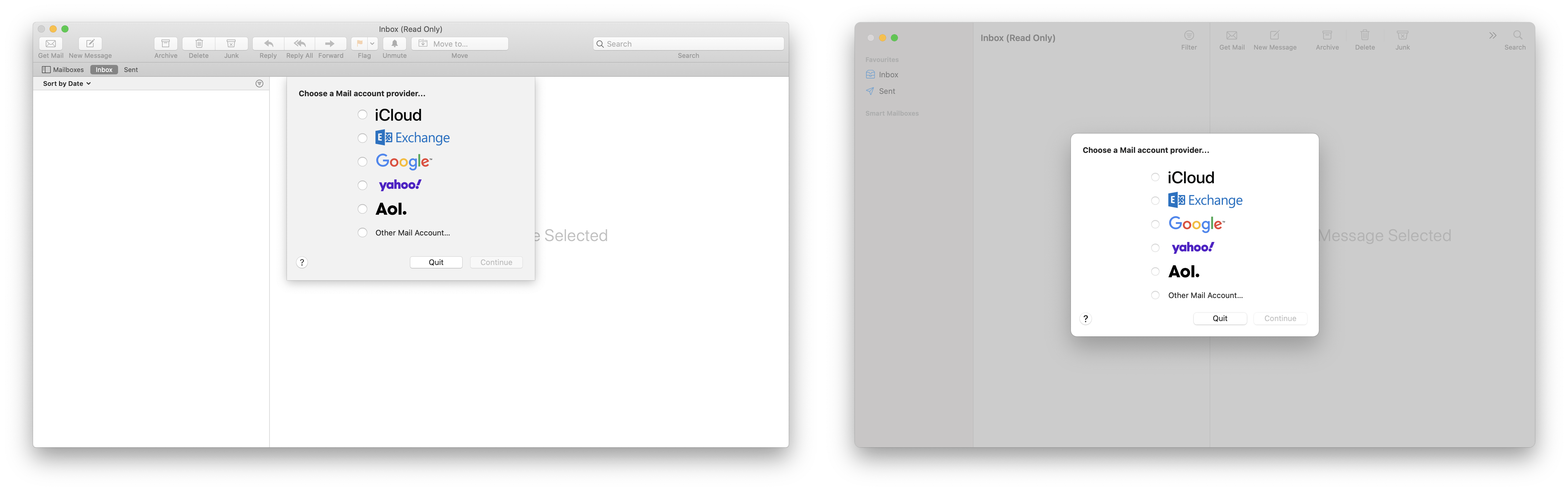
Task: Click the Flag icon in left window
Action: click(360, 44)
